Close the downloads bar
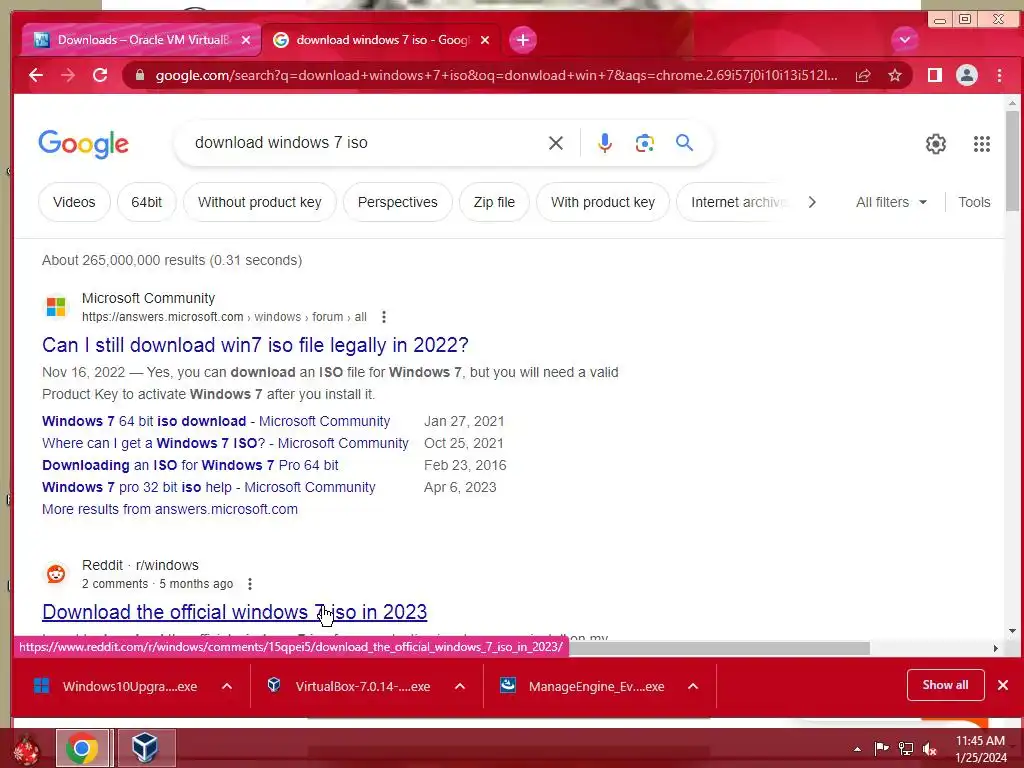1024x768 pixels. coord(1002,685)
